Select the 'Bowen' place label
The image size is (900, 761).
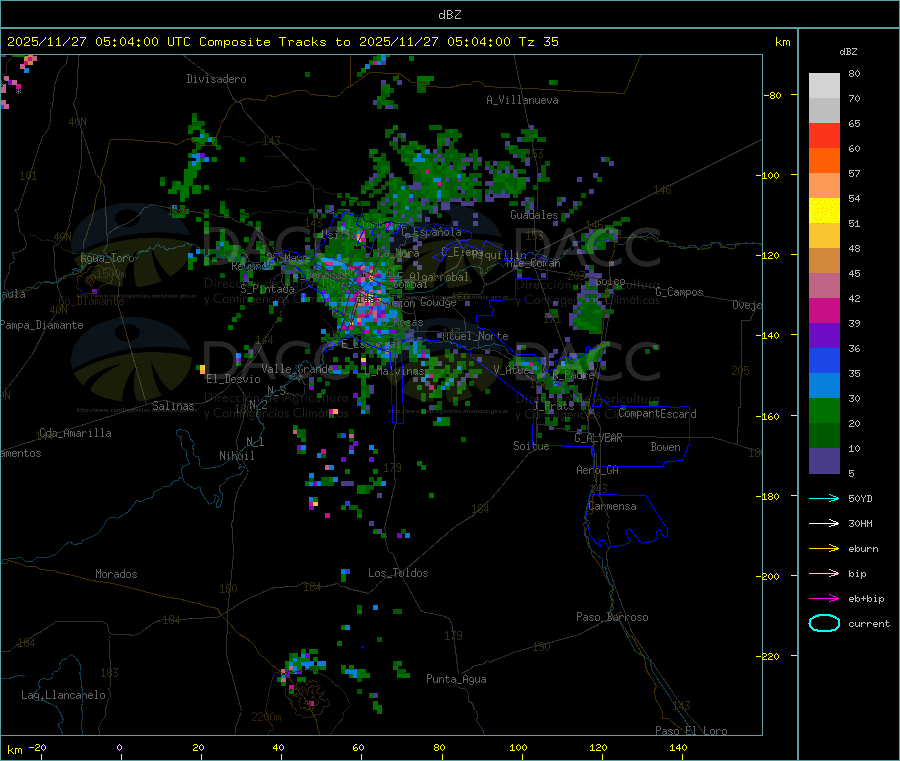point(665,446)
